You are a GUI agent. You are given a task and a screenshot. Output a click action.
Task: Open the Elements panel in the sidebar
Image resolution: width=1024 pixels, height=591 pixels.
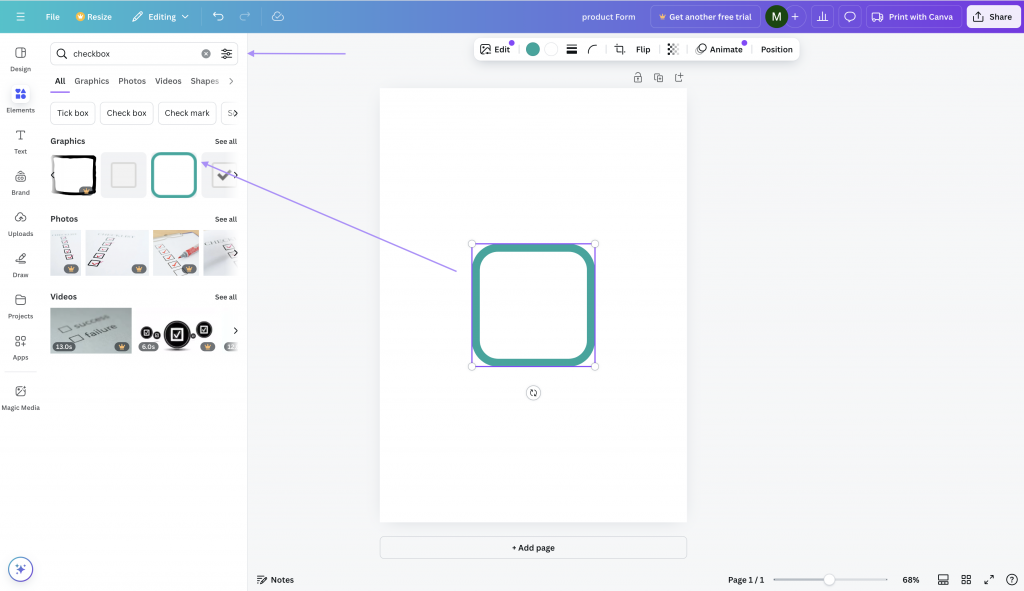coord(20,96)
